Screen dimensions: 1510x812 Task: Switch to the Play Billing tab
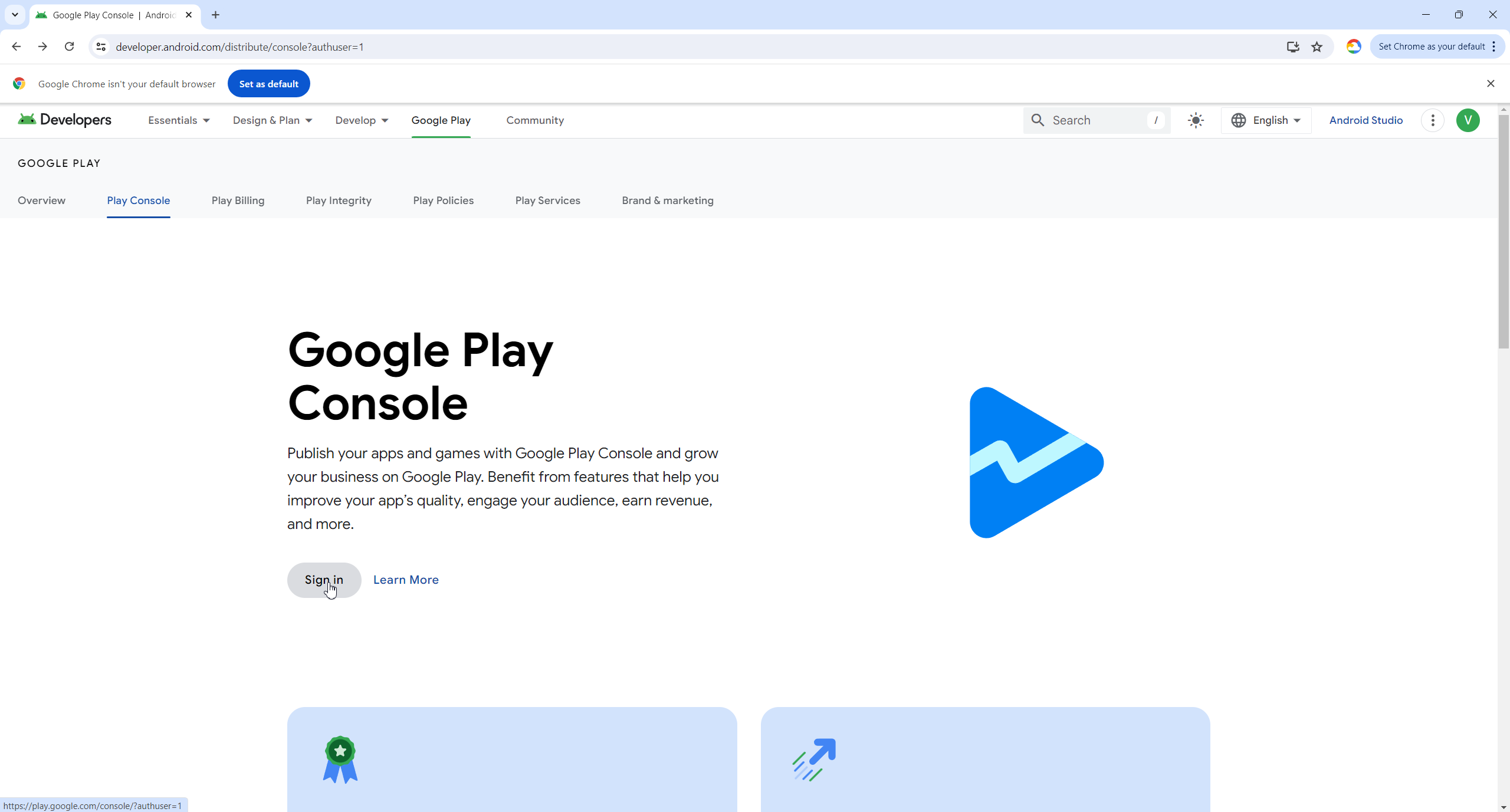(238, 200)
